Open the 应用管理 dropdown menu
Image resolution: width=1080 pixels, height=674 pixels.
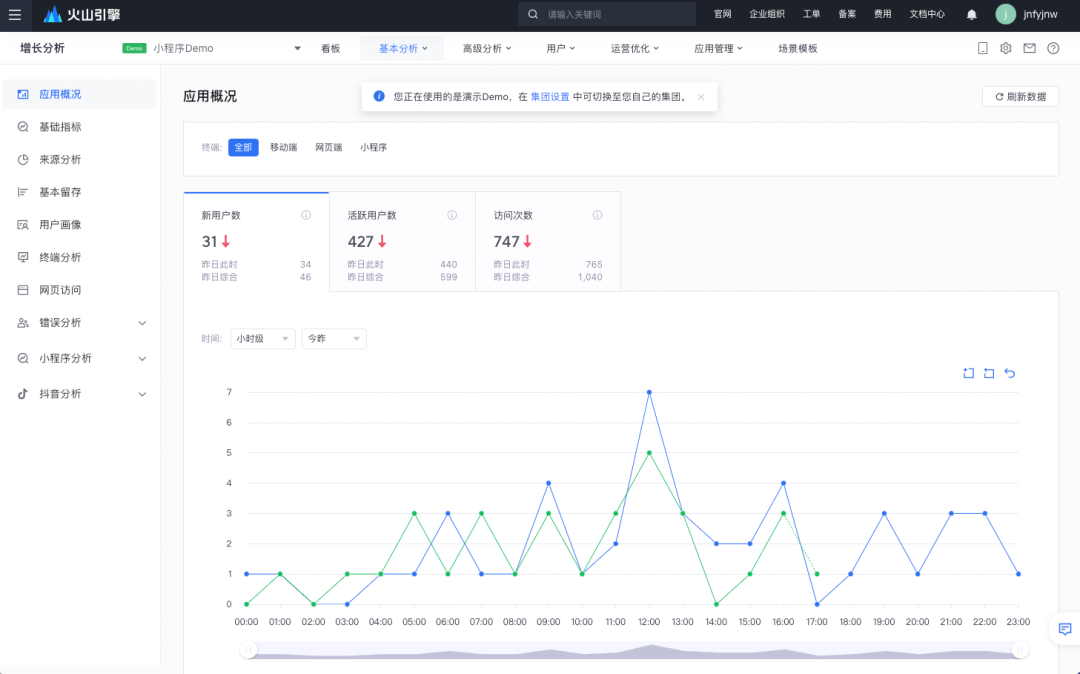pos(718,48)
